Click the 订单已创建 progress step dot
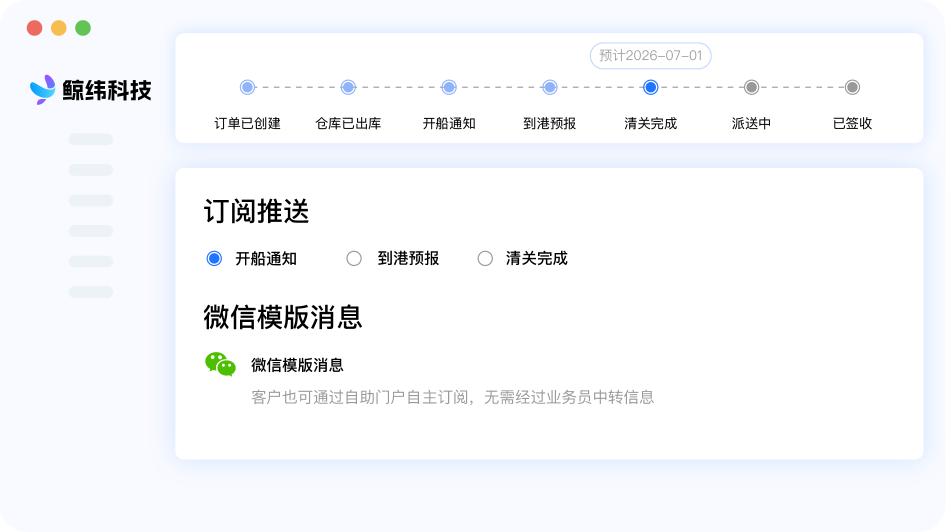 coord(247,87)
